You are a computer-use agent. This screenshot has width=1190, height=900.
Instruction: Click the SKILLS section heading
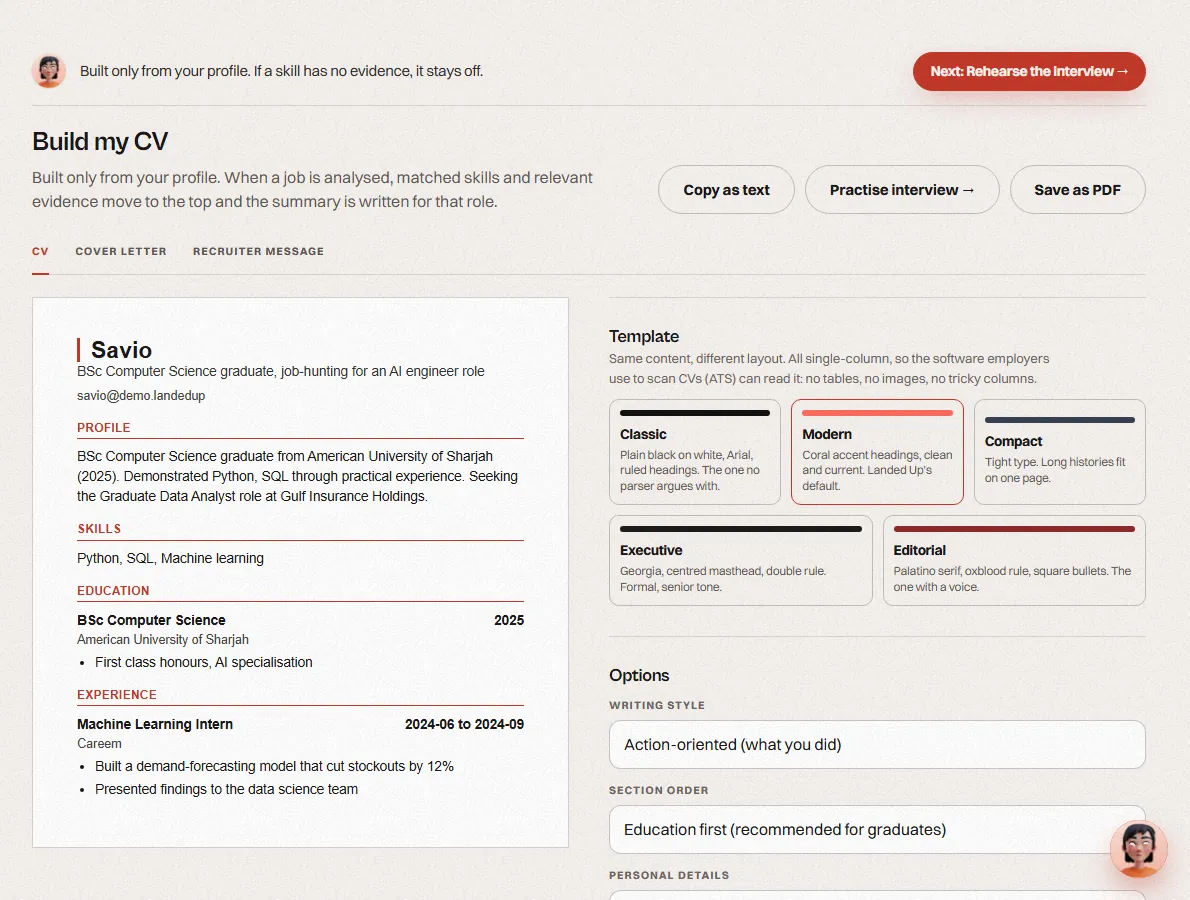[x=99, y=529]
